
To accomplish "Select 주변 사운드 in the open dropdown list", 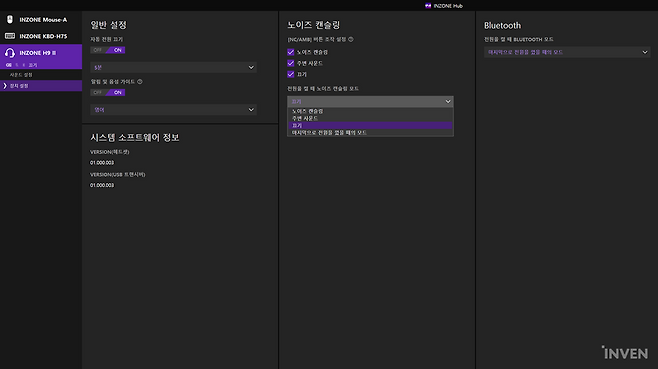I will (x=370, y=118).
